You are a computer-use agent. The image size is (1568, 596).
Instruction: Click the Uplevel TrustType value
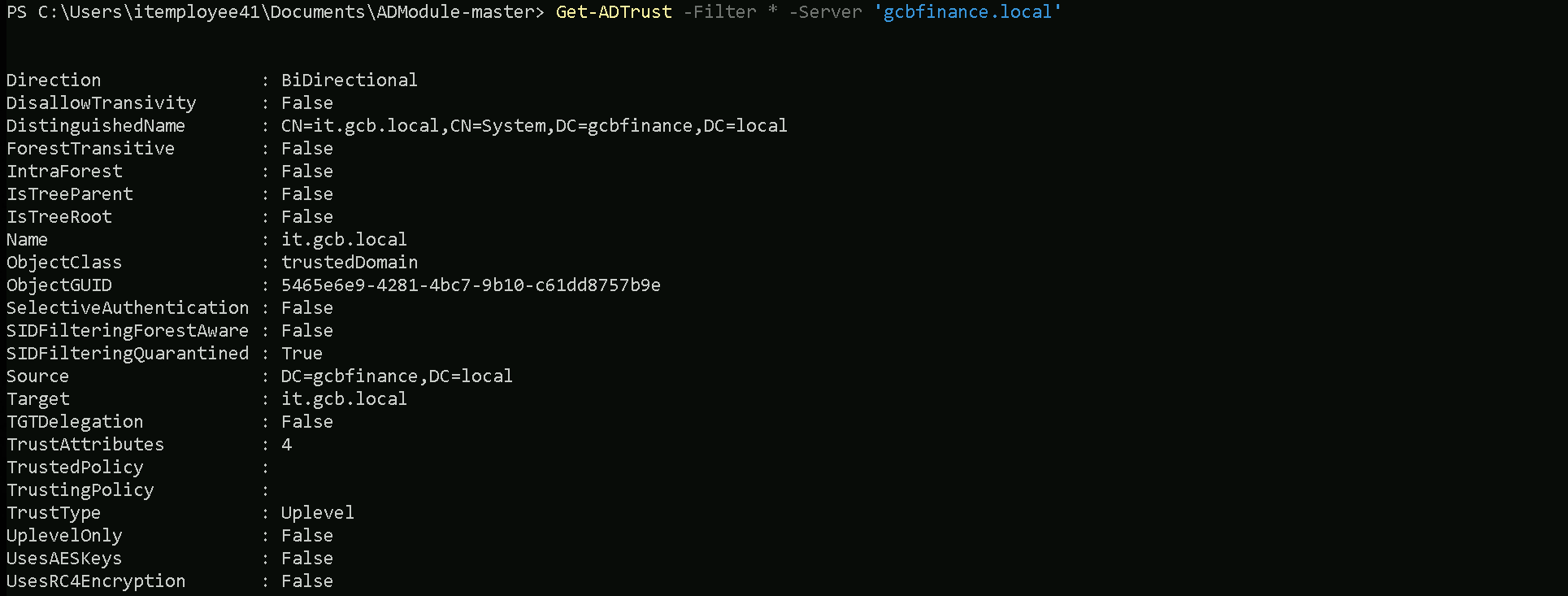click(317, 513)
